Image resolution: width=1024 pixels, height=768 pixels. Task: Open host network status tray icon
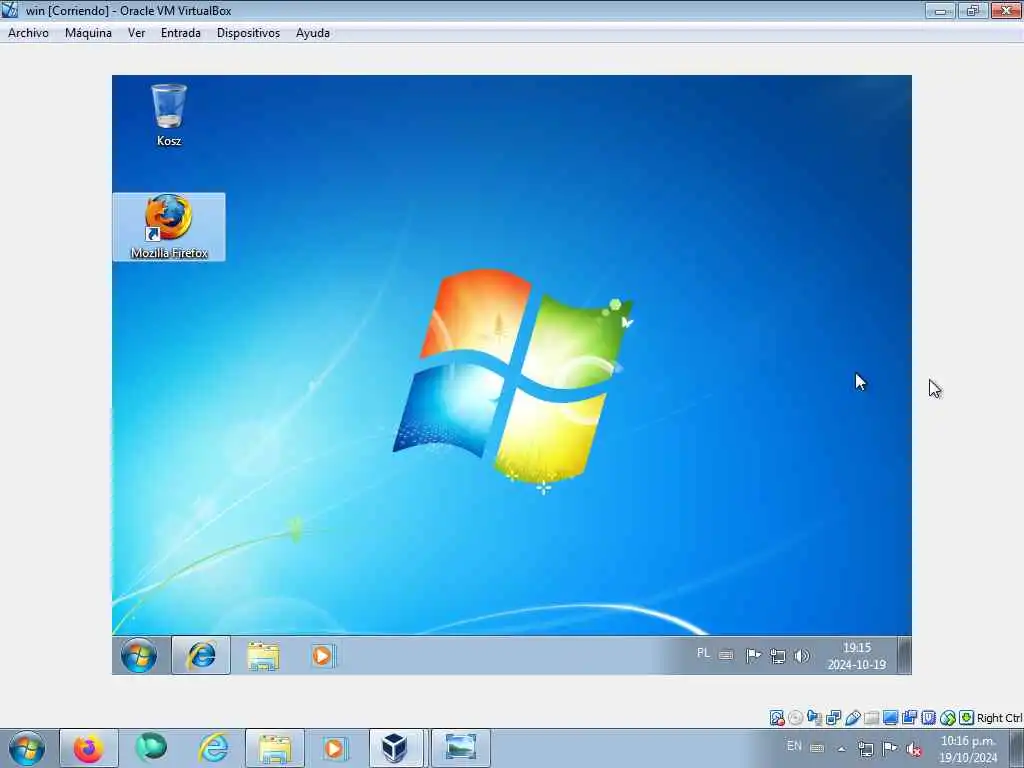click(865, 749)
